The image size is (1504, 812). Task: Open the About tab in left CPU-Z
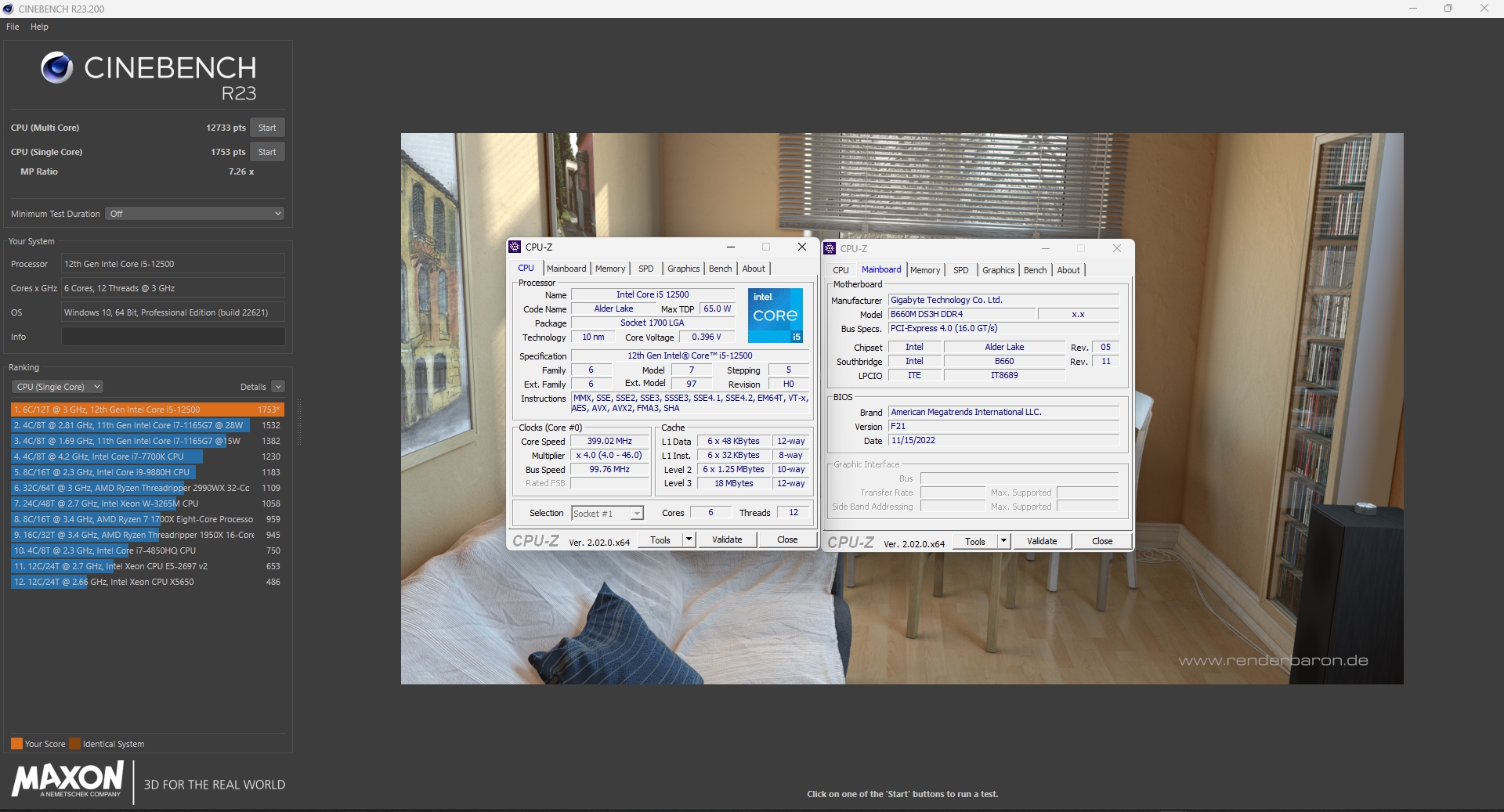pos(754,269)
